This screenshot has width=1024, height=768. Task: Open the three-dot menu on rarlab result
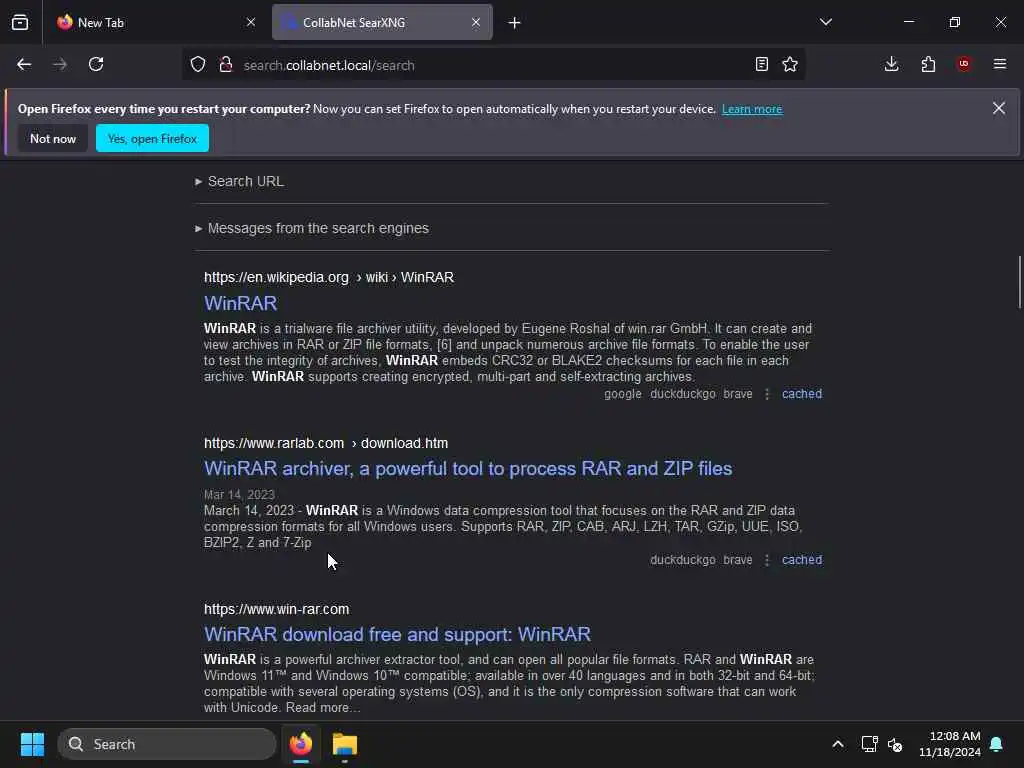pos(767,560)
